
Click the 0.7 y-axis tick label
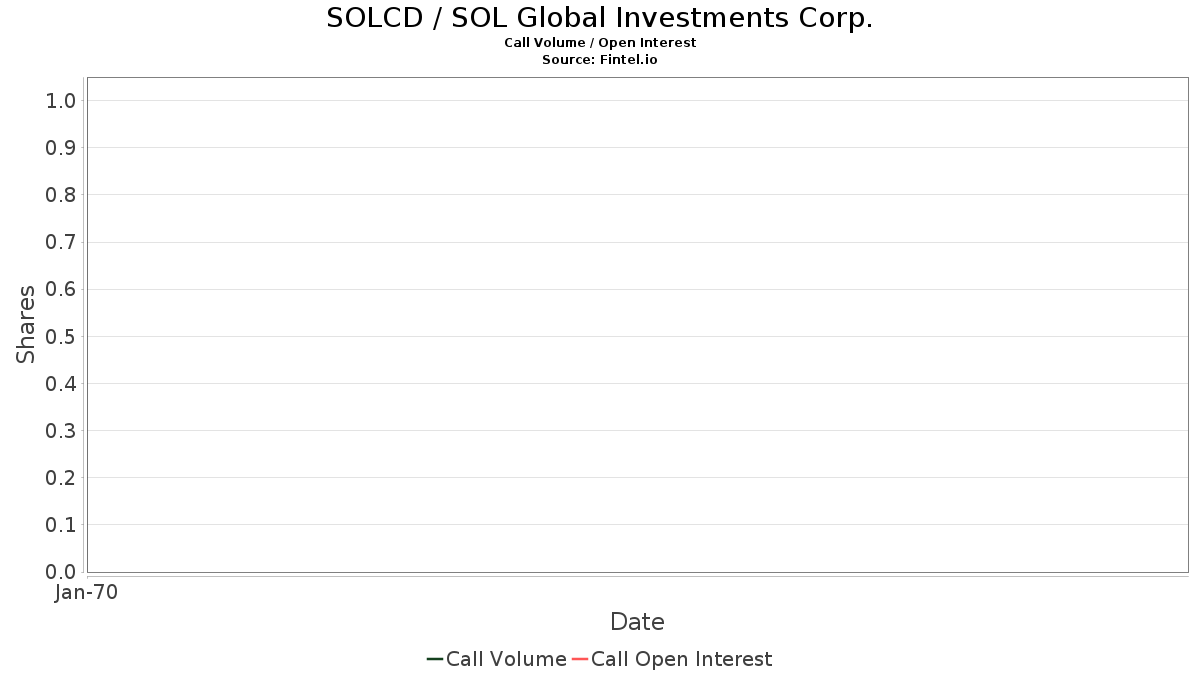point(61,242)
